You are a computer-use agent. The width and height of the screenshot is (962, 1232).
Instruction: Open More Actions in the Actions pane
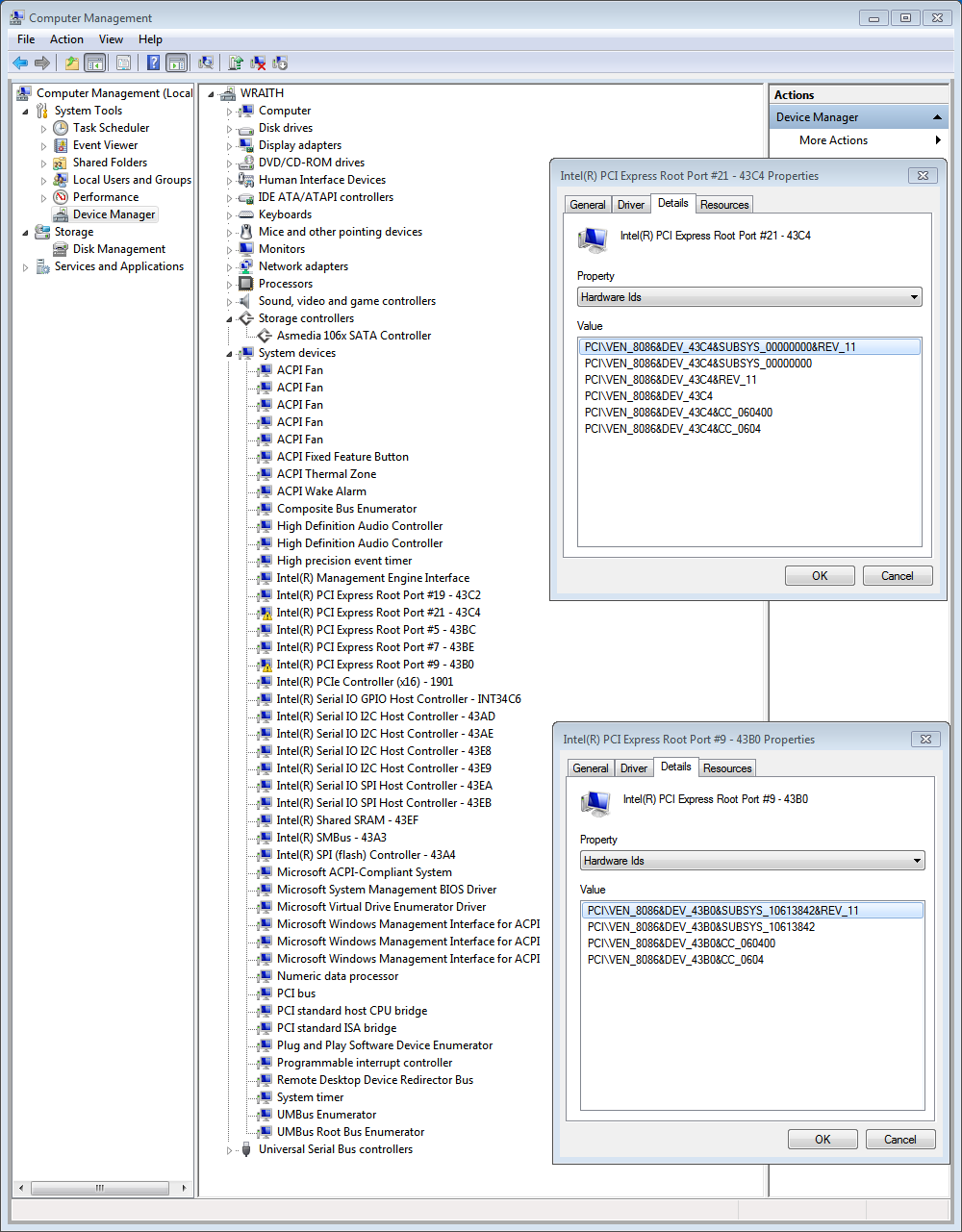pos(859,140)
